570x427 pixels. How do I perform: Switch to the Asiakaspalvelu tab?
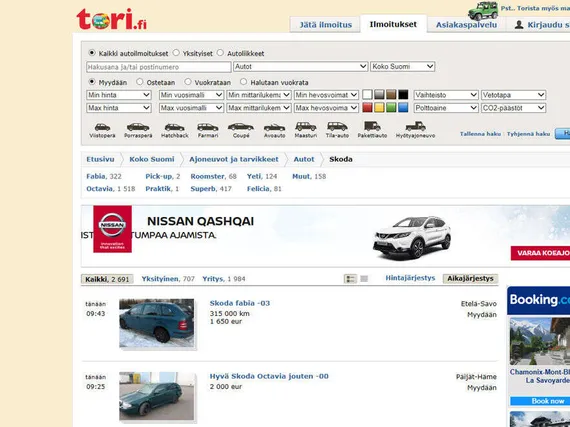pyautogui.click(x=466, y=25)
